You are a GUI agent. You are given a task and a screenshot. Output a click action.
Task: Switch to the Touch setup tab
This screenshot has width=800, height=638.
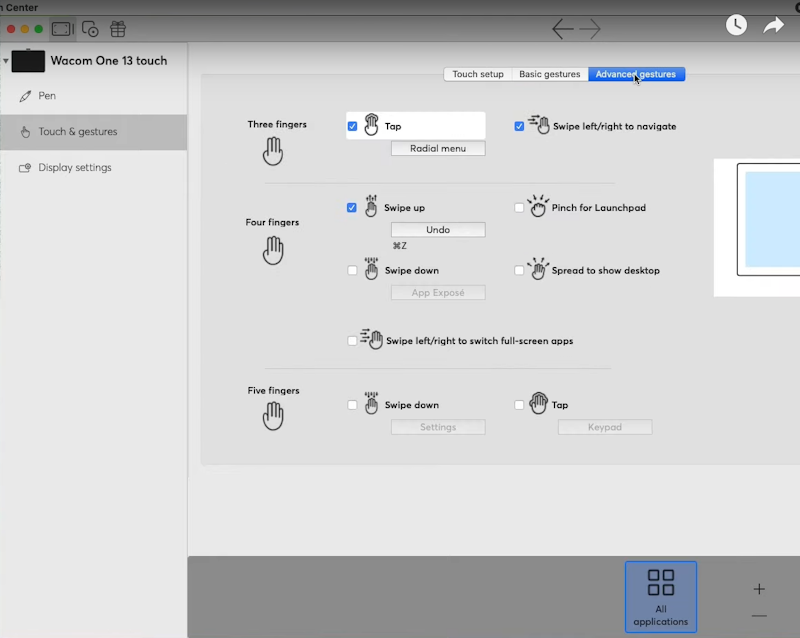478,74
